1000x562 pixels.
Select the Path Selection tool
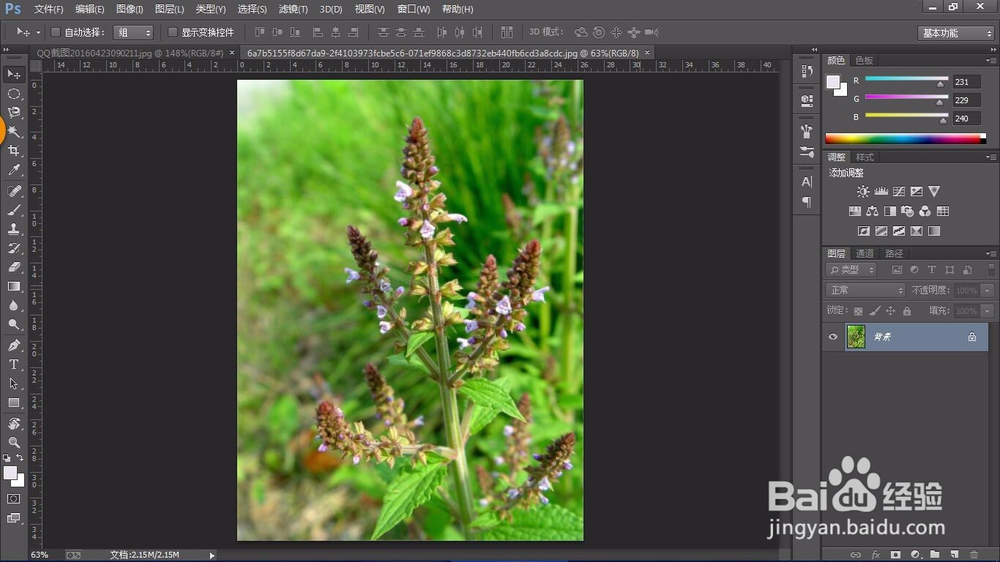(13, 383)
